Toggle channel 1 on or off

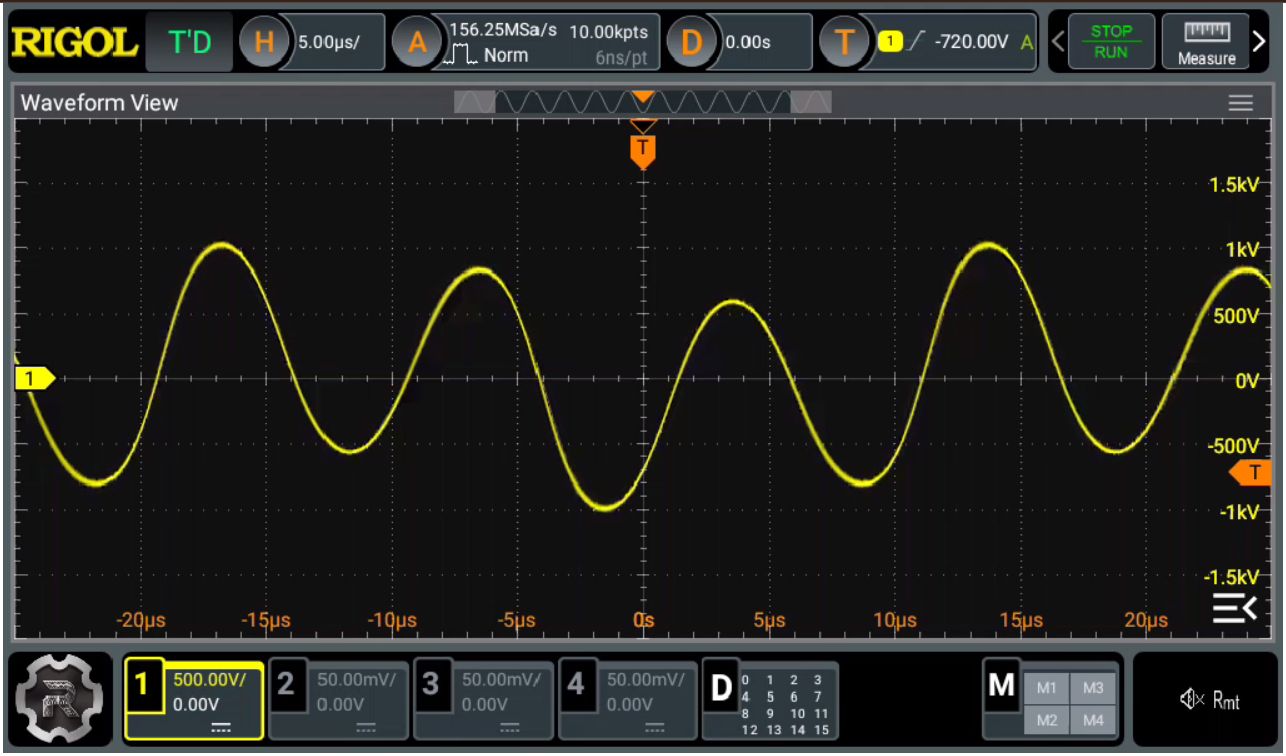click(143, 687)
